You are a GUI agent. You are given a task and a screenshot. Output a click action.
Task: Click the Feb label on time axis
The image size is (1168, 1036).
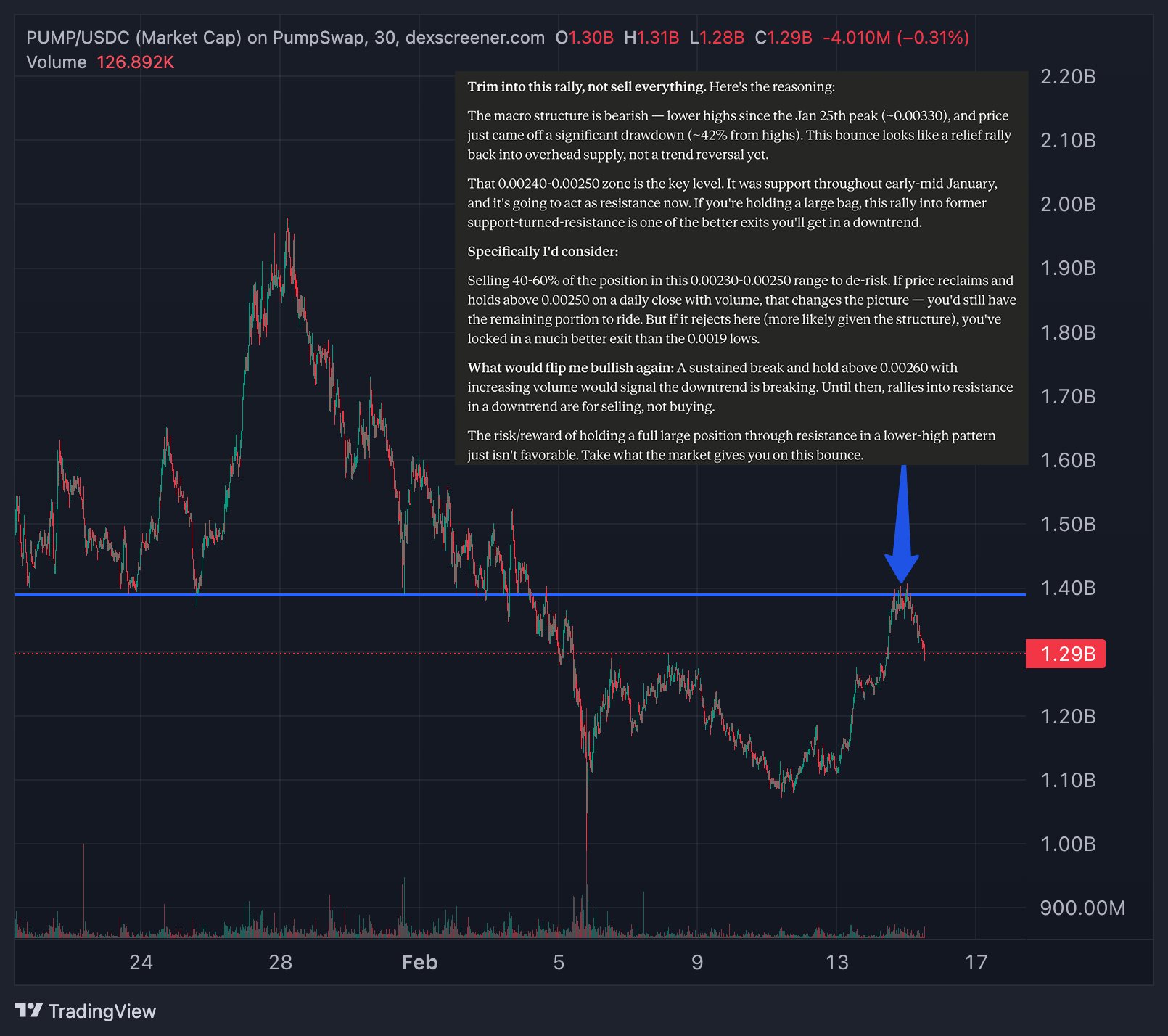coord(419,962)
